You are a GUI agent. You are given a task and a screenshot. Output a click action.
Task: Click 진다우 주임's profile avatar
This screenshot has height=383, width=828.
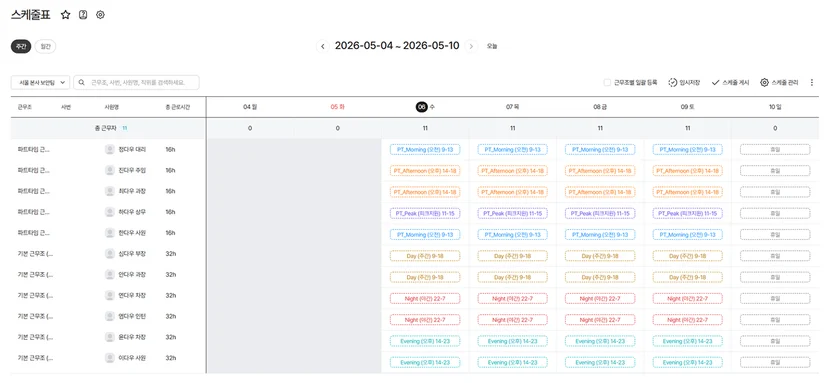[110, 170]
